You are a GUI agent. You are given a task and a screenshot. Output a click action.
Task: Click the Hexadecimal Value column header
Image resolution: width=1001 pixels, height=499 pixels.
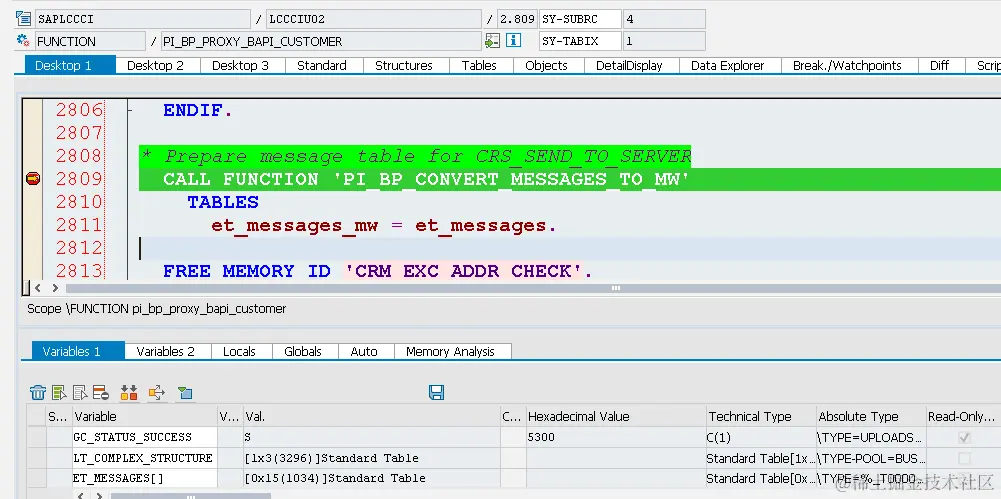tap(615, 417)
